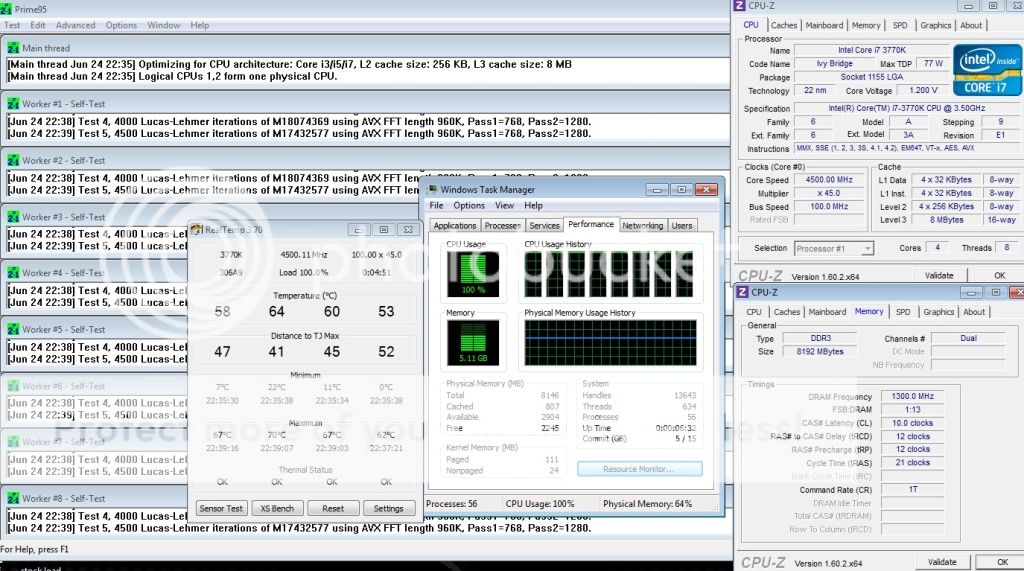Image resolution: width=1024 pixels, height=571 pixels.
Task: Click the Prime95 icon in the title bar
Action: [7, 8]
